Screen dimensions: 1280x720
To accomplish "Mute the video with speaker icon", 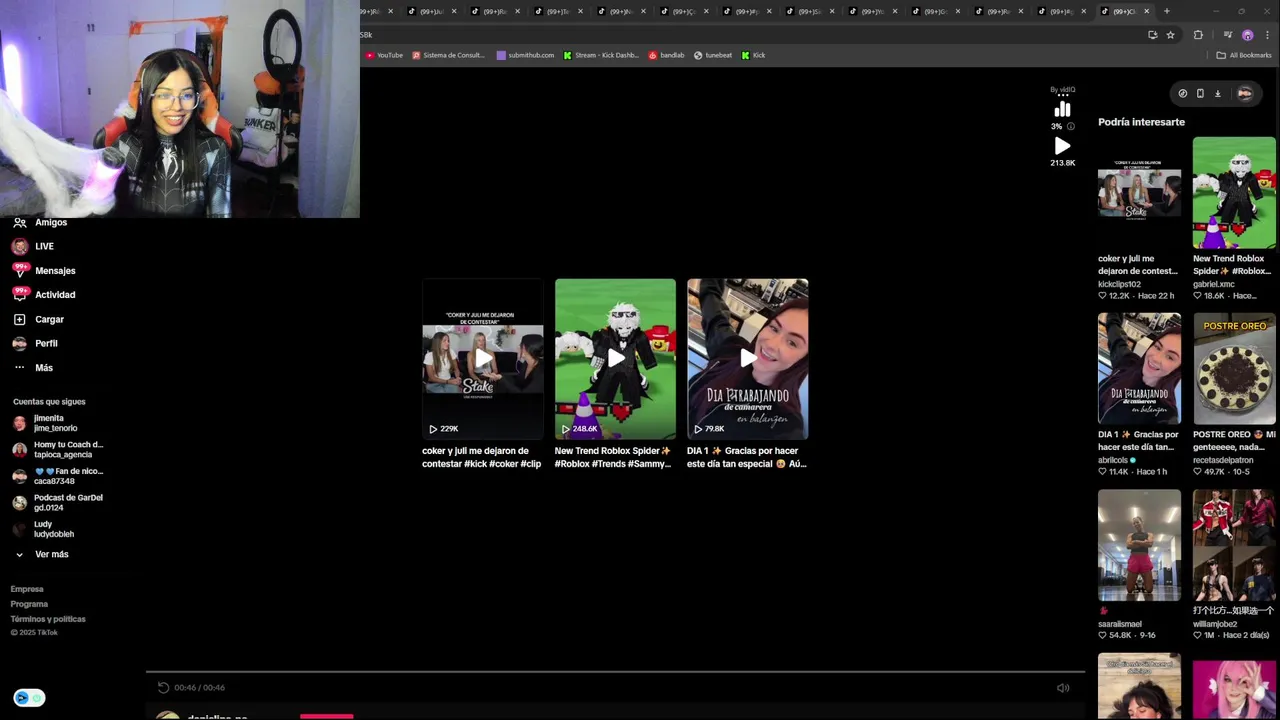I will pos(1063,687).
